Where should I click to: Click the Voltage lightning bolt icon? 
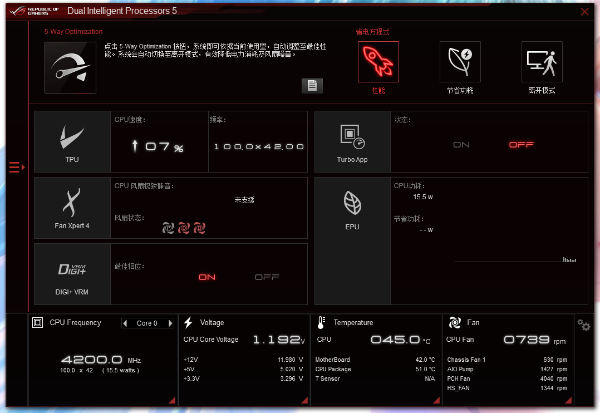coord(188,323)
